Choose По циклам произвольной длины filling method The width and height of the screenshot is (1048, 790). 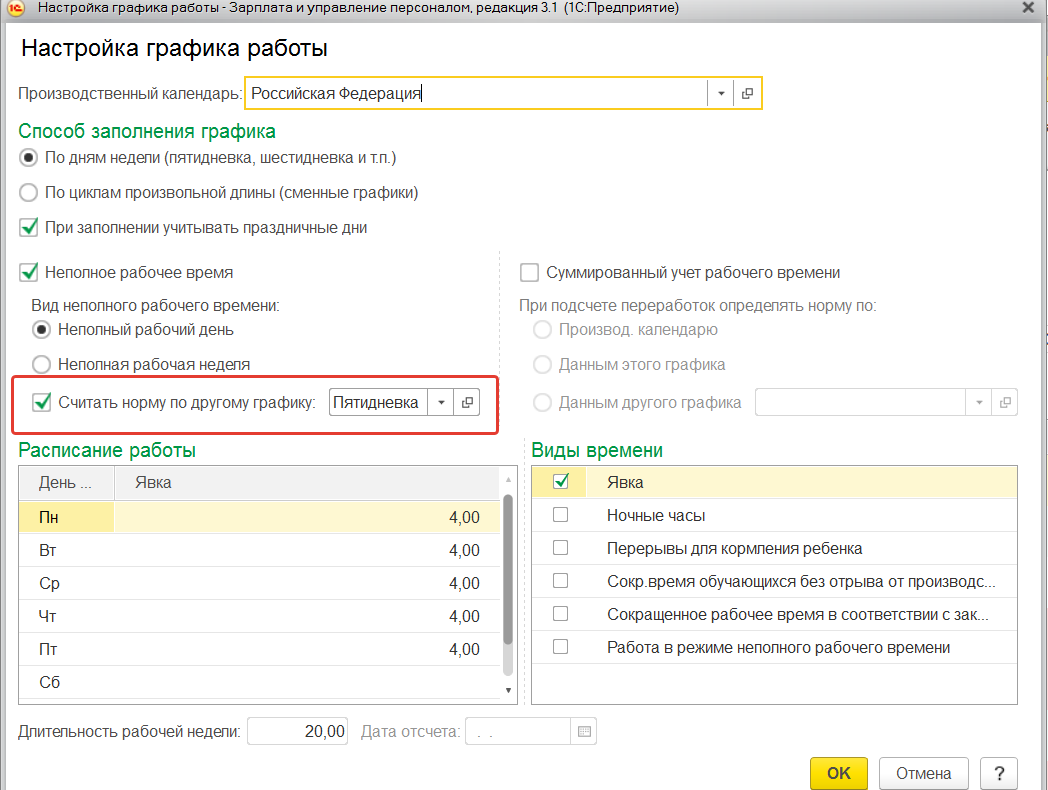(x=29, y=192)
